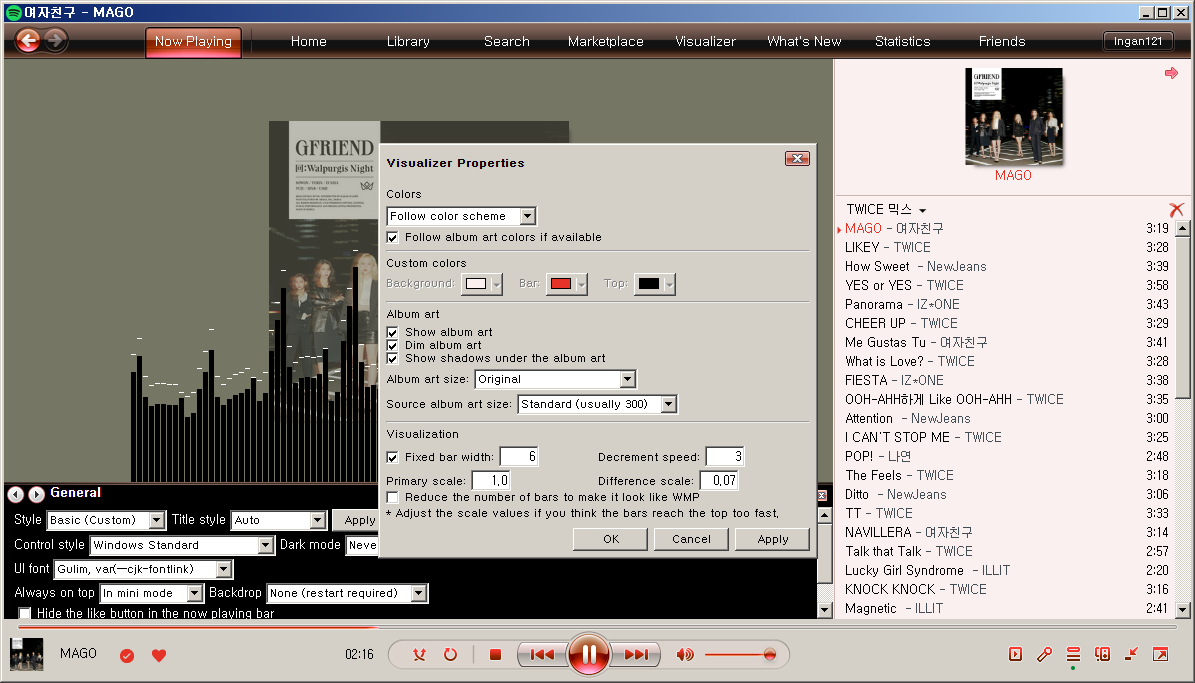The height and width of the screenshot is (683, 1195).
Task: Click the small album thumbnail in playing bar
Action: point(27,654)
